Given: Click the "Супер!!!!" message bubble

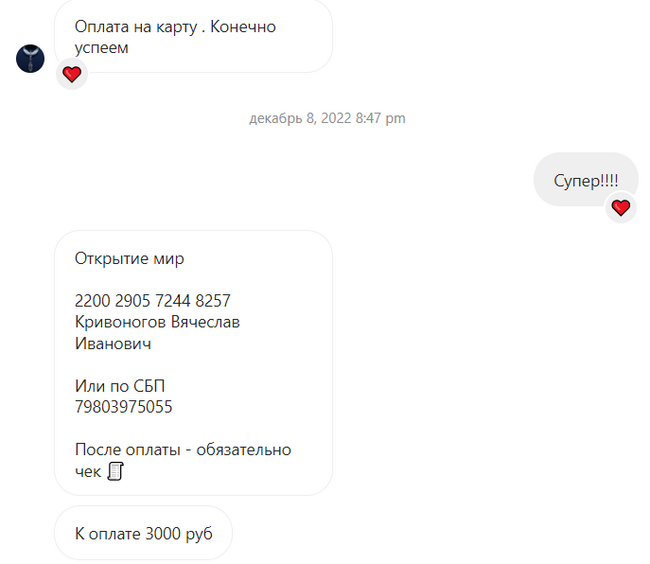Looking at the screenshot, I should tap(586, 179).
